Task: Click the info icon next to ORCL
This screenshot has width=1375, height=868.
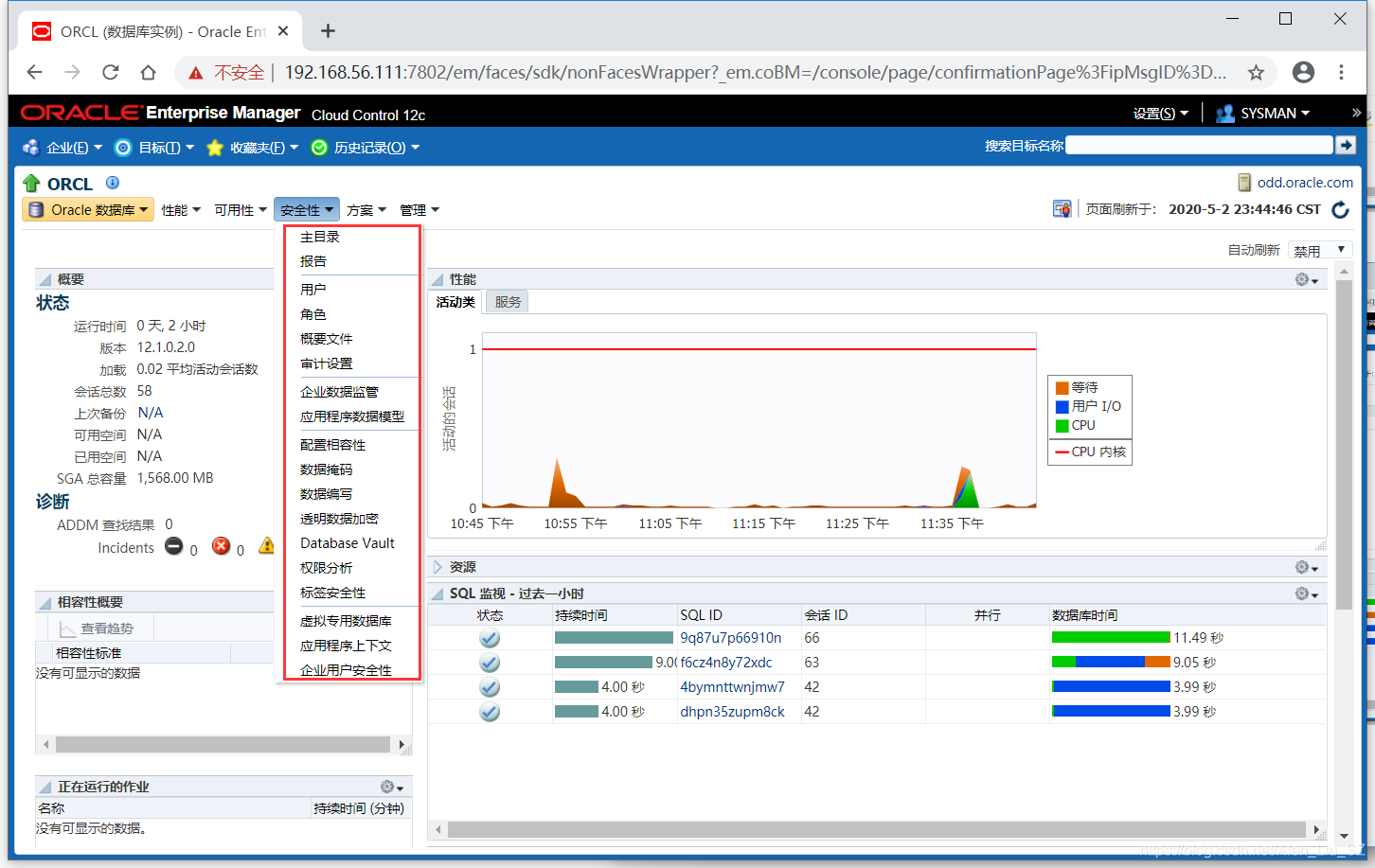Action: (x=113, y=183)
